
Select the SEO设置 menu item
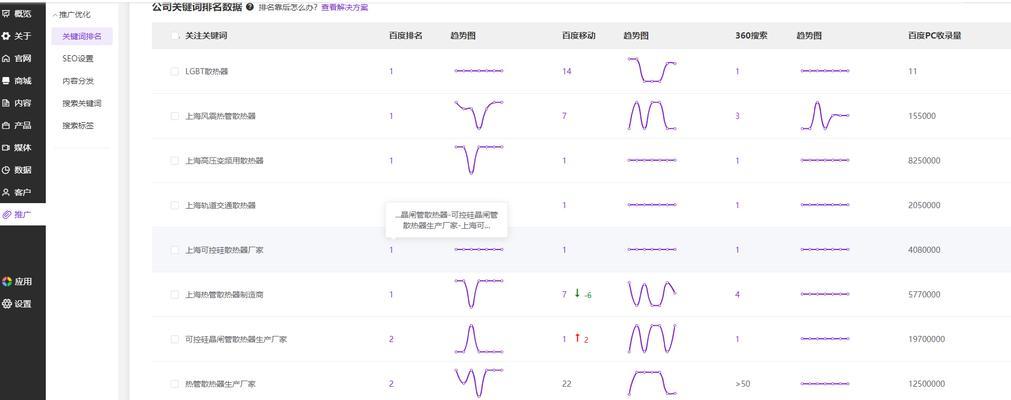(x=78, y=59)
